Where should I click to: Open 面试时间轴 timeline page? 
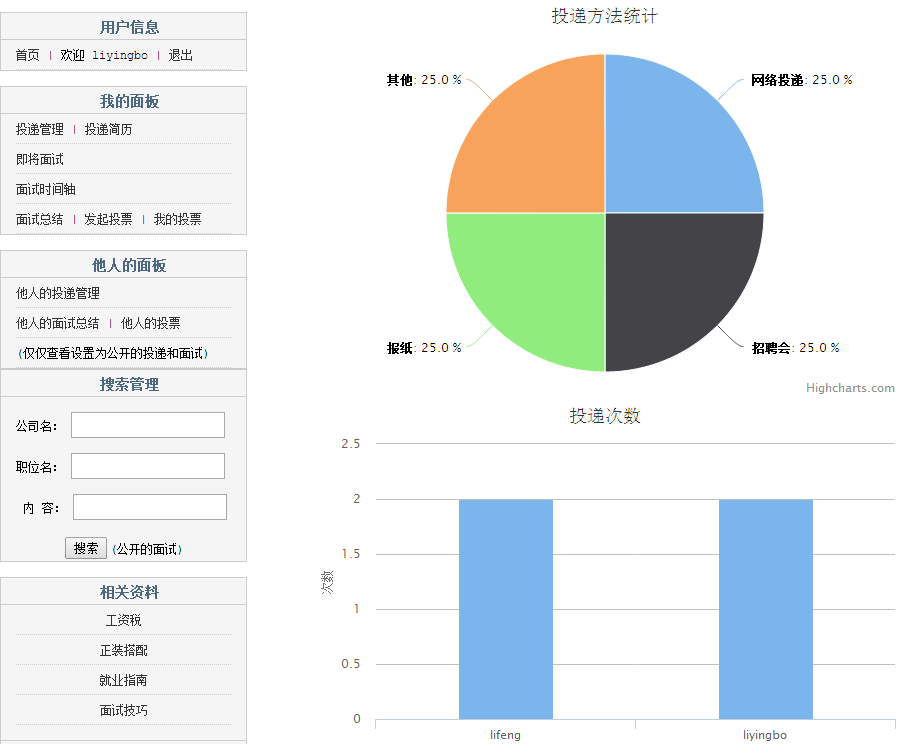(x=46, y=190)
